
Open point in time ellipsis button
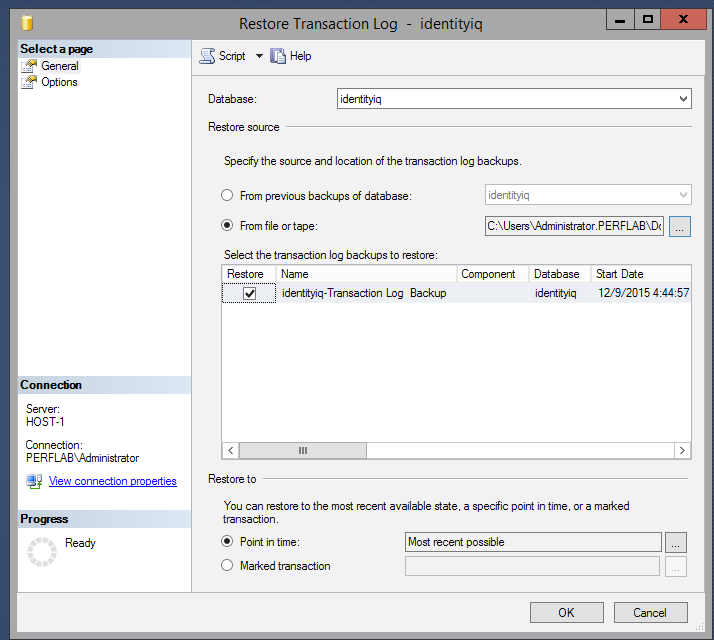(676, 543)
